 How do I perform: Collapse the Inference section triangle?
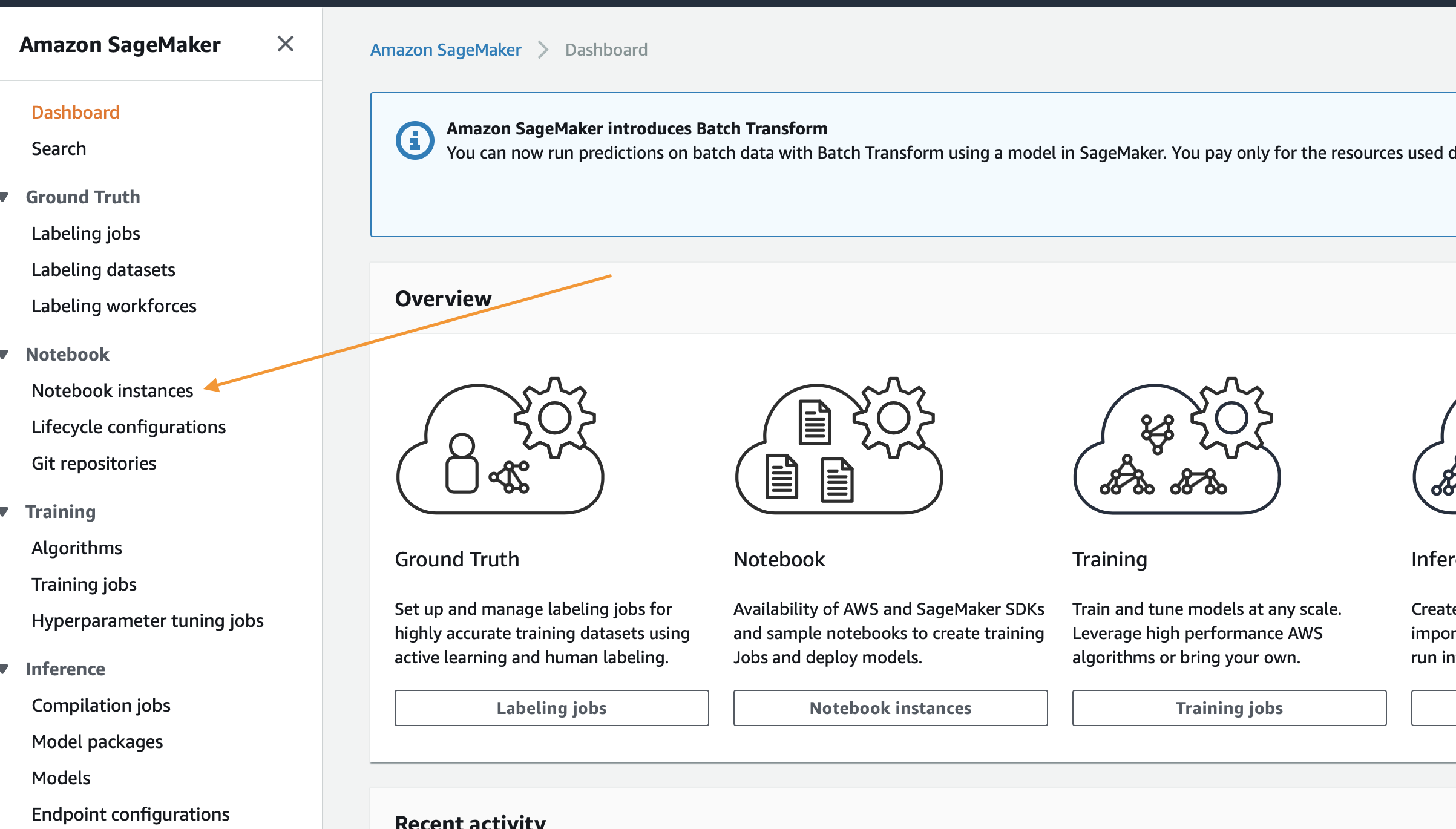click(x=4, y=669)
